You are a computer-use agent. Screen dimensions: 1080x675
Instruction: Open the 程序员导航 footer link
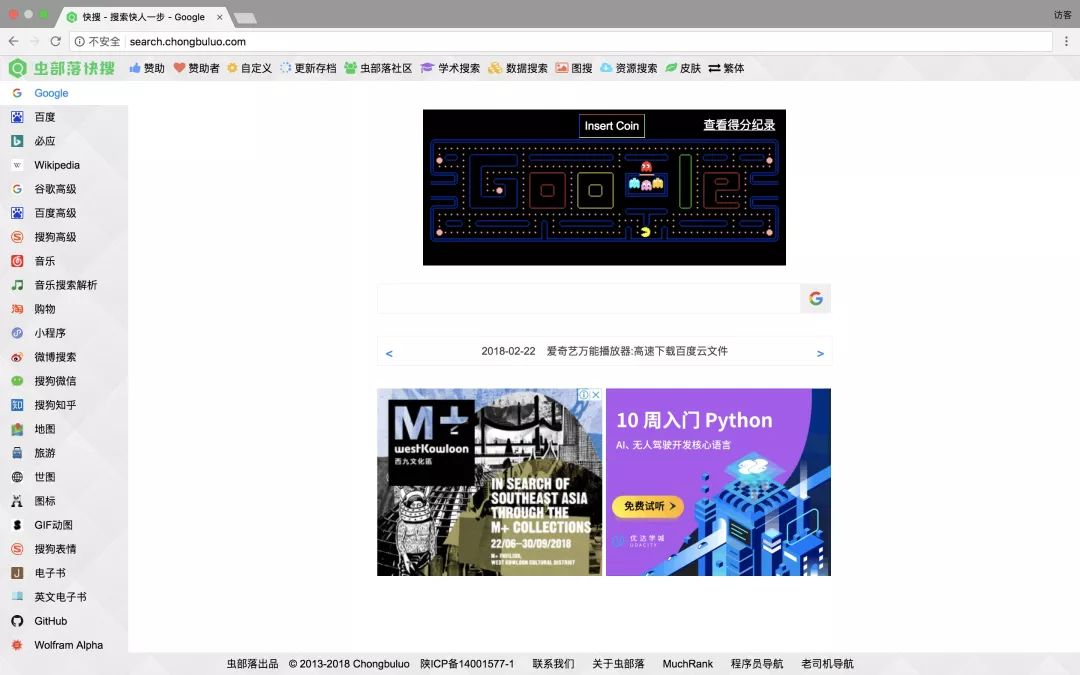coord(757,664)
